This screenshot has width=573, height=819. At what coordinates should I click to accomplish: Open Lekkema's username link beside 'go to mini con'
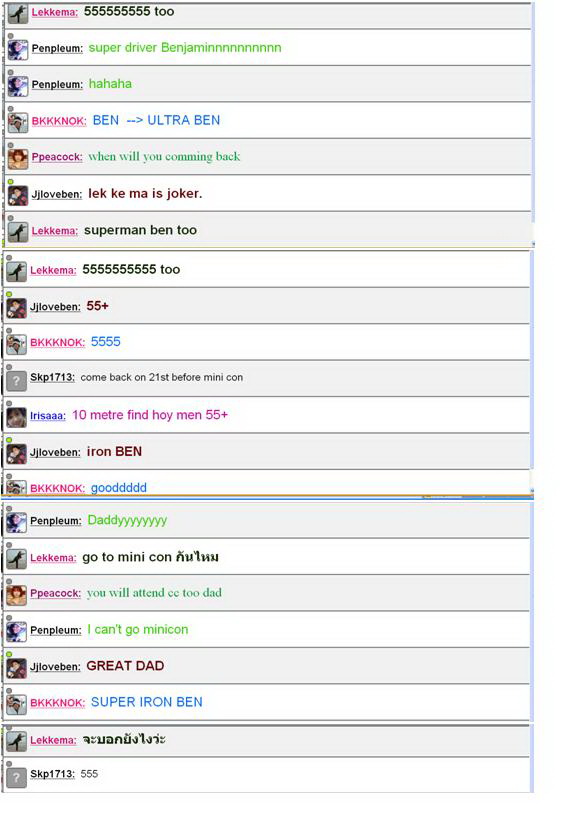coord(53,558)
